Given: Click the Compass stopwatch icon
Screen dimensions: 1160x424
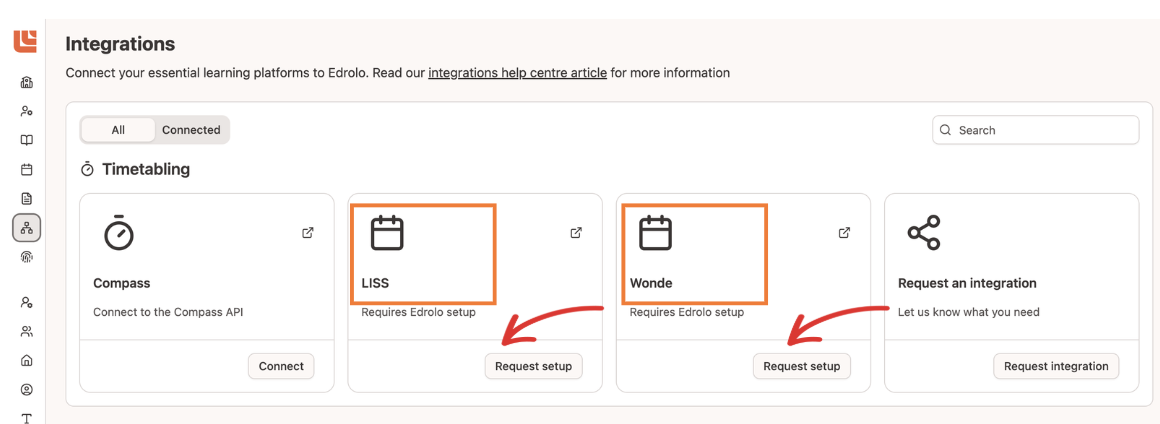Looking at the screenshot, I should point(119,233).
